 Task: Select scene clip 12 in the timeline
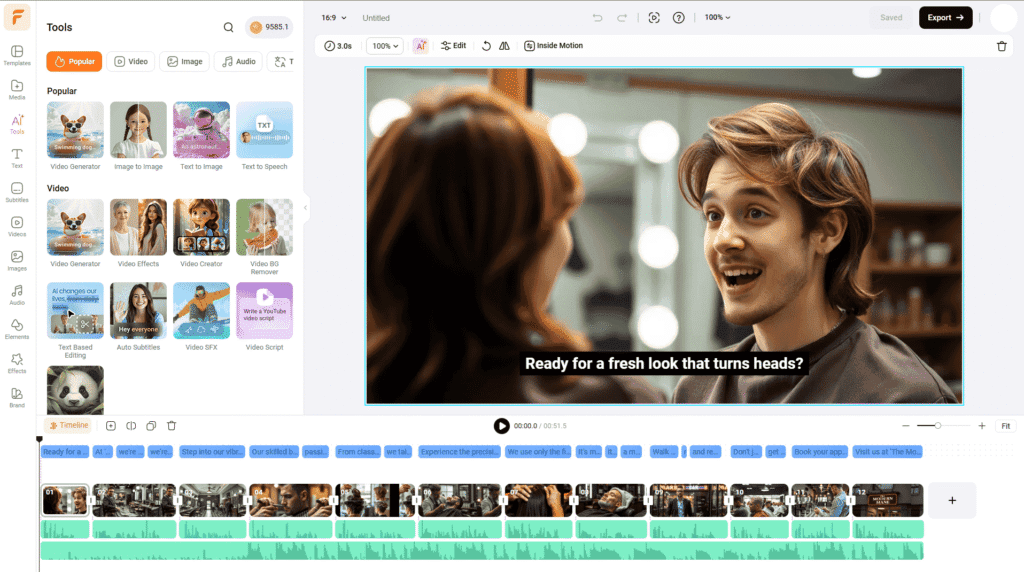point(888,501)
